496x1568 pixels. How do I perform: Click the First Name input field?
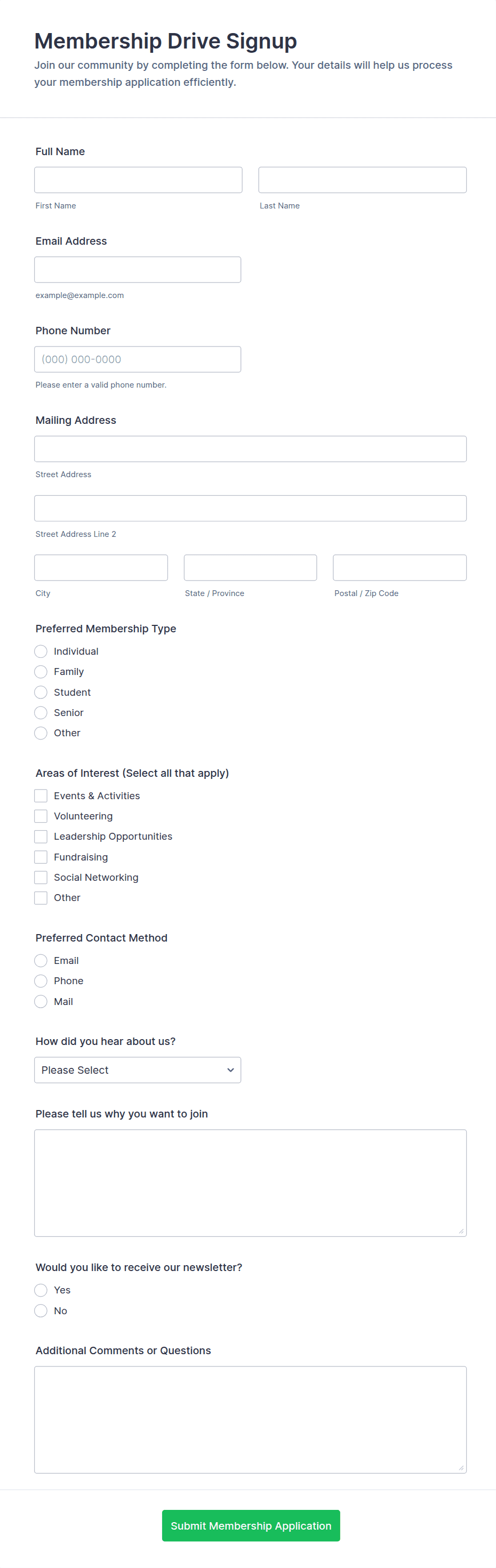click(x=138, y=180)
